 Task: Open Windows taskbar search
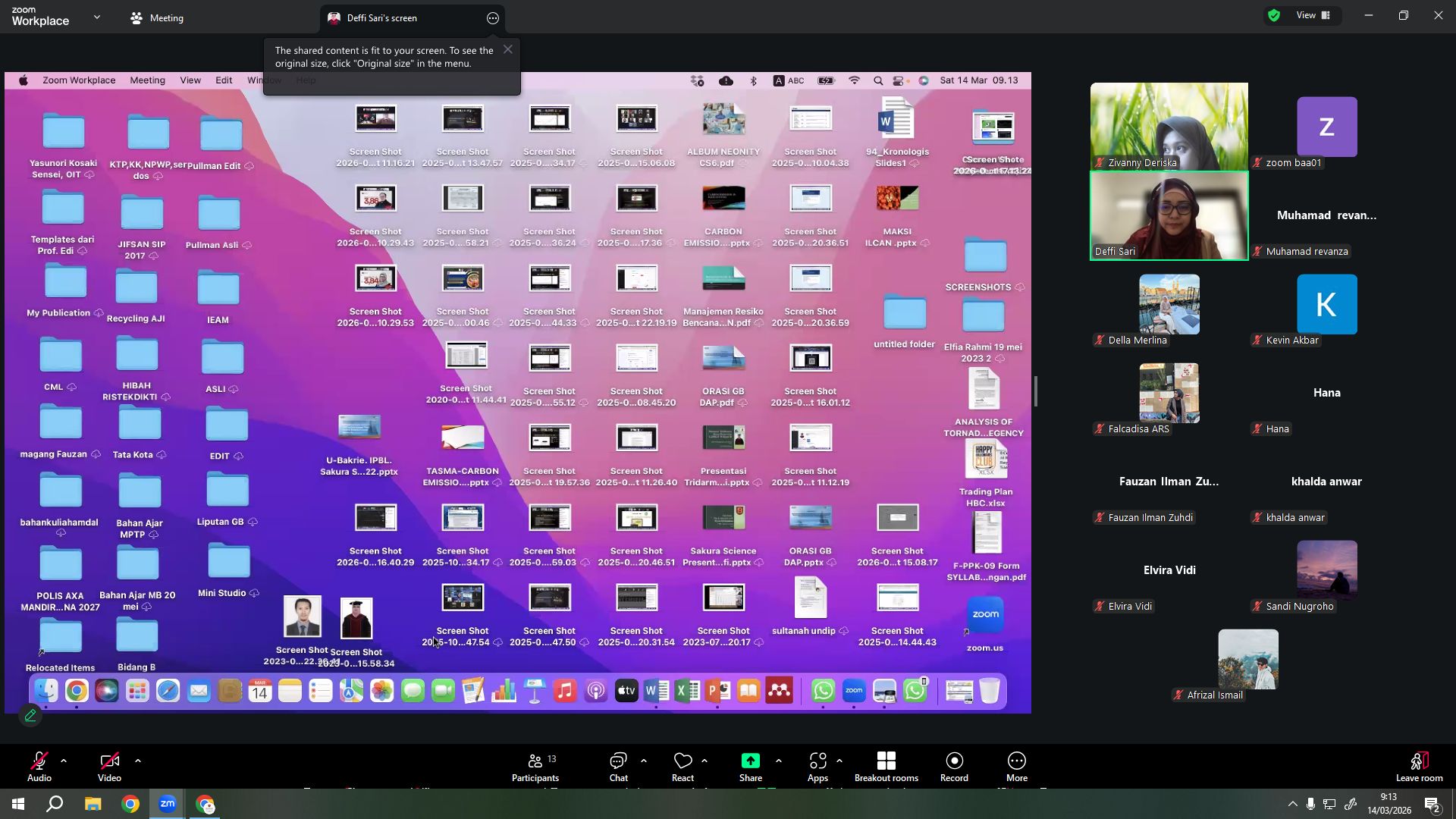[x=55, y=804]
